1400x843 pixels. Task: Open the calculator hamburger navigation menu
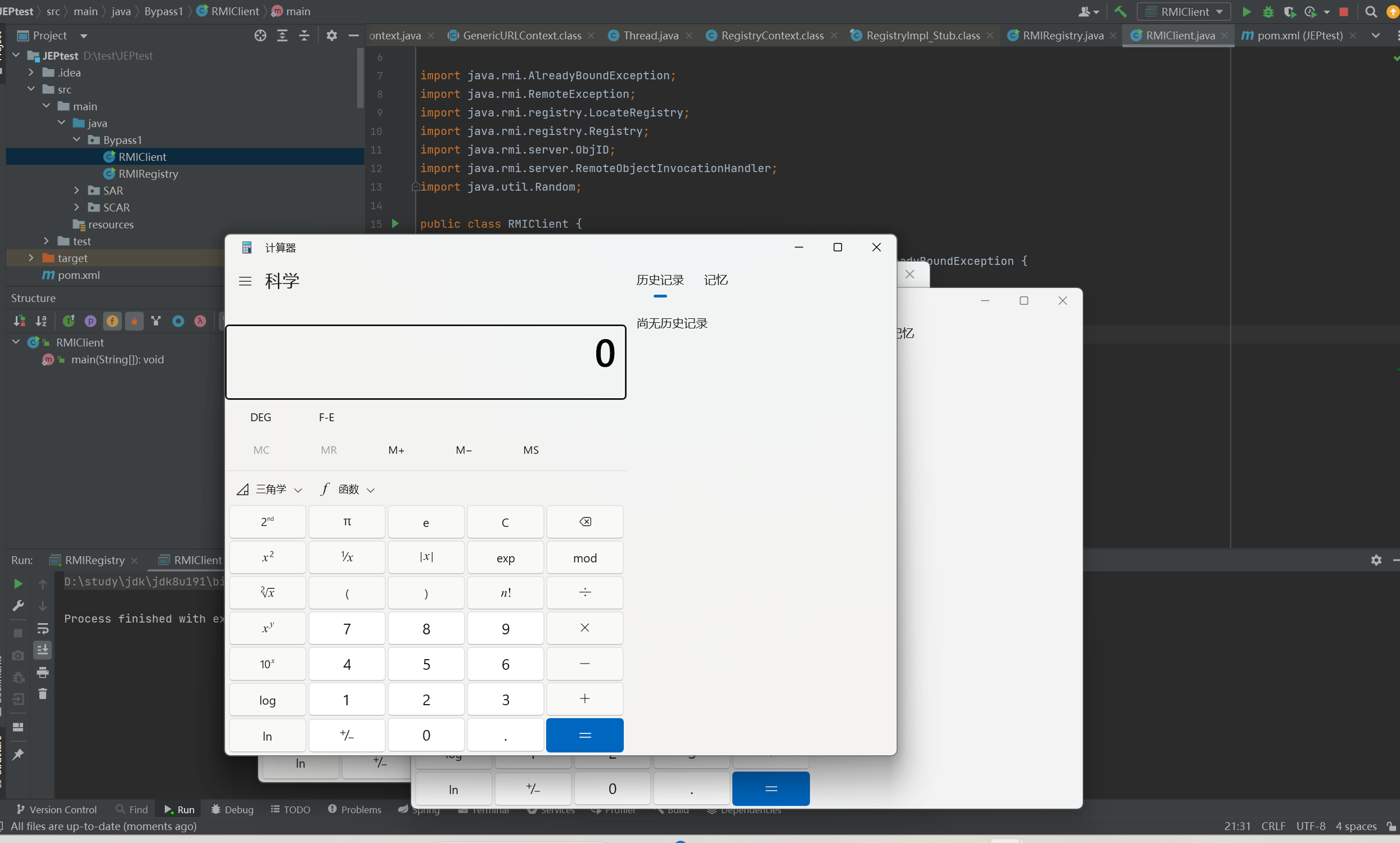[245, 281]
